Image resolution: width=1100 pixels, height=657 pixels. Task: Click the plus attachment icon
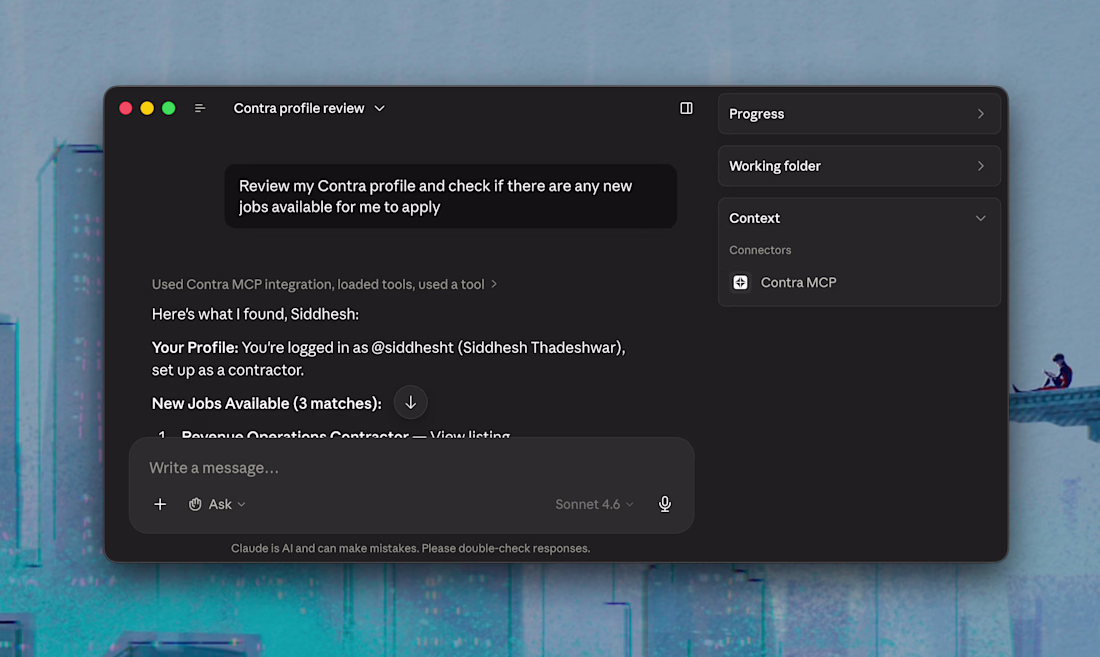[160, 504]
